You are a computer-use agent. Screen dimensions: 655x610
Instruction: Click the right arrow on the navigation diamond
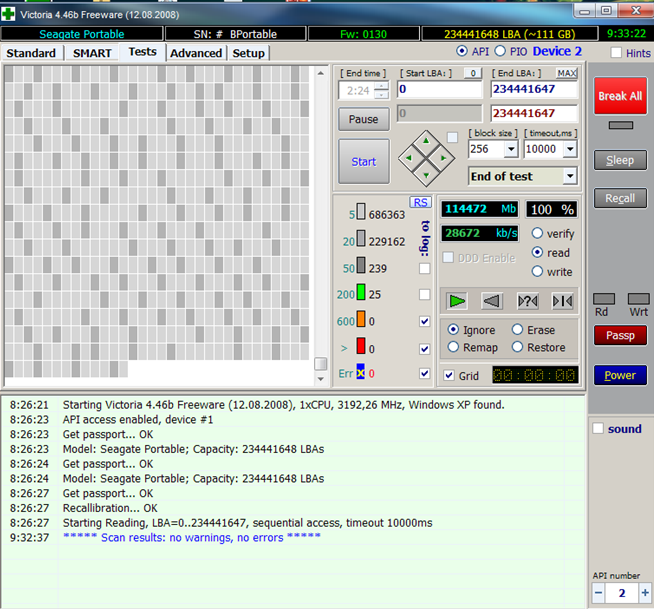click(443, 158)
